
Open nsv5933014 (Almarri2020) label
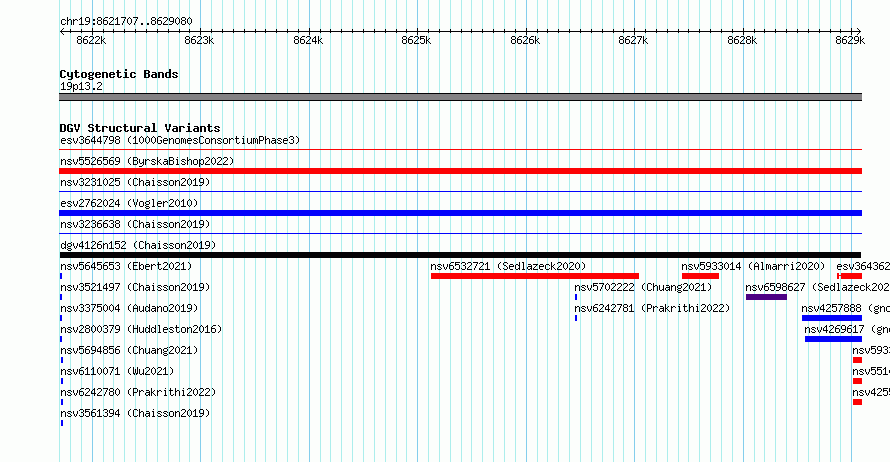(x=753, y=266)
